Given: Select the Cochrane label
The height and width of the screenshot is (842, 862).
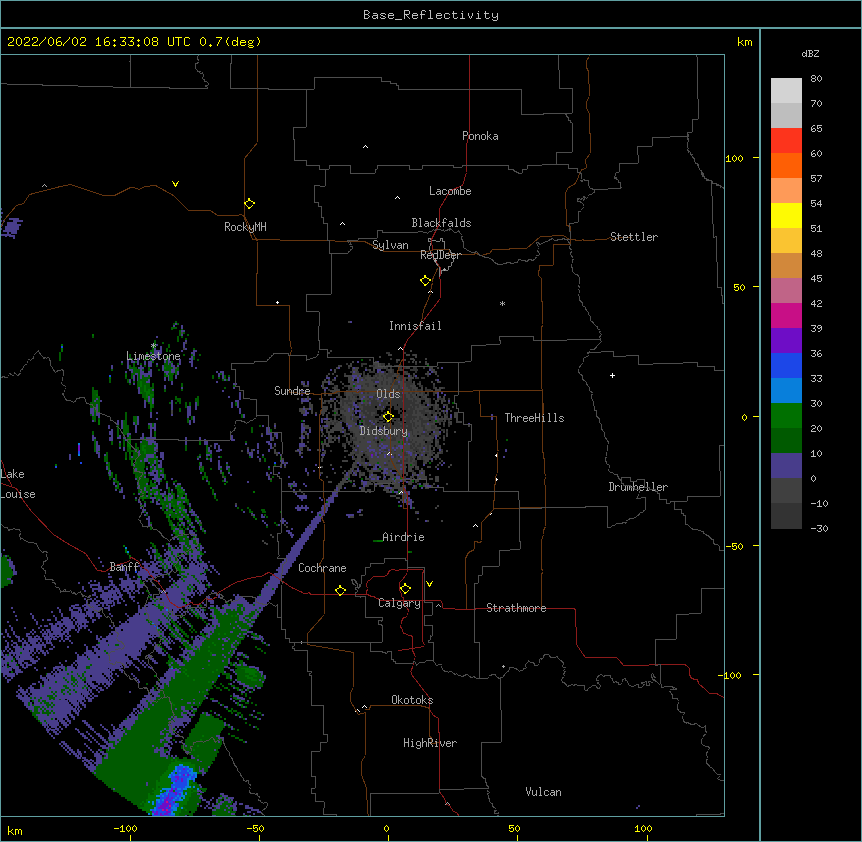Looking at the screenshot, I should click(322, 568).
